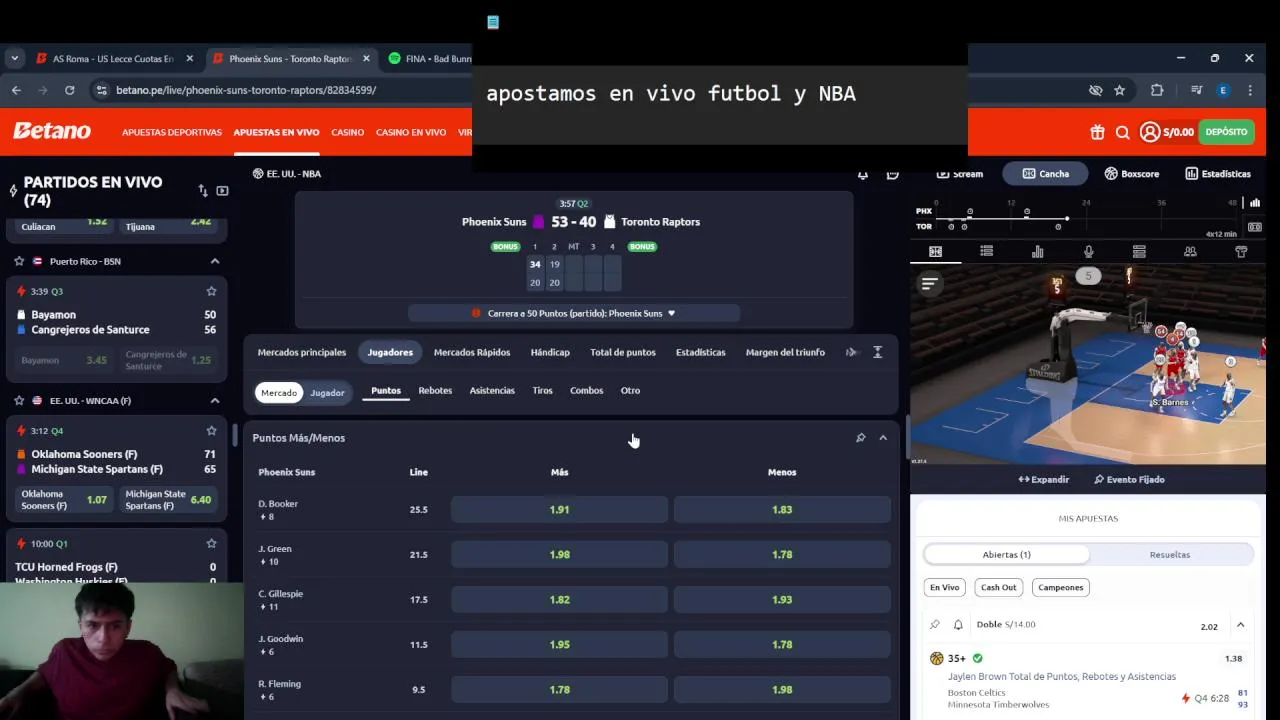Open the user account balance icon
This screenshot has width=1280, height=720.
[1150, 132]
